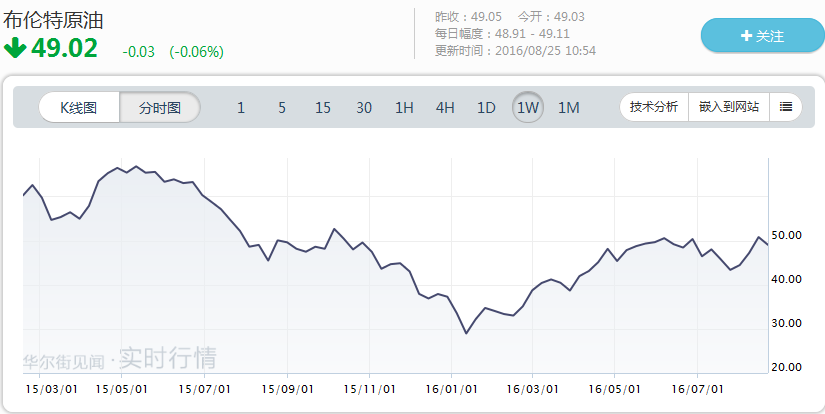The width and height of the screenshot is (825, 414).
Task: Change timeframe to 1D
Action: [486, 108]
